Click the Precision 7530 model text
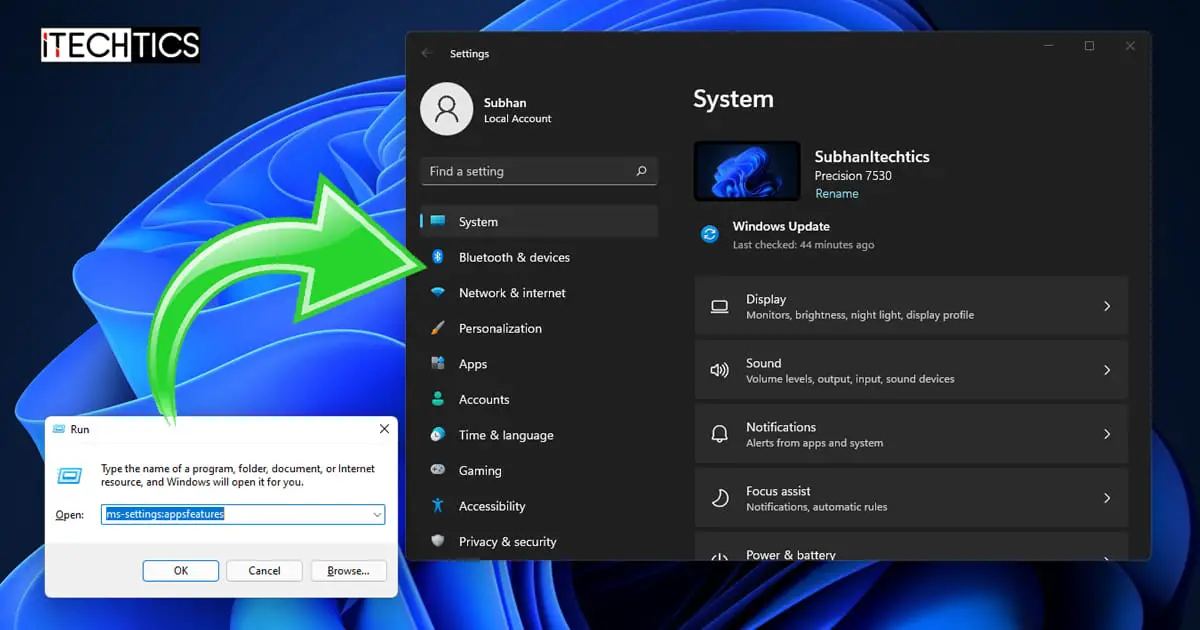The width and height of the screenshot is (1200, 630). [853, 176]
